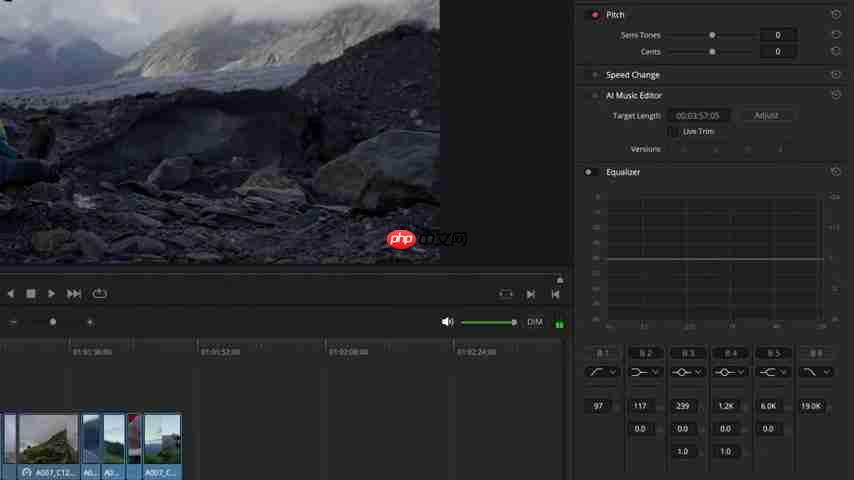
Task: Open Band 6 filter type dropdown
Action: 816,372
